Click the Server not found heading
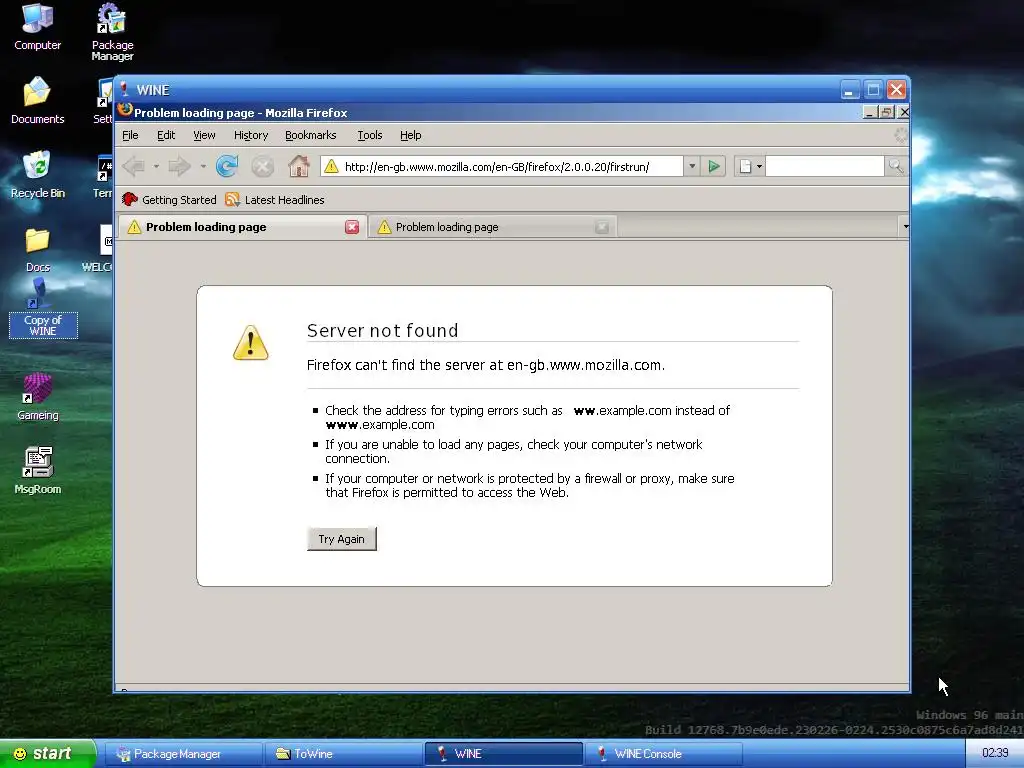This screenshot has width=1024, height=768. (382, 330)
